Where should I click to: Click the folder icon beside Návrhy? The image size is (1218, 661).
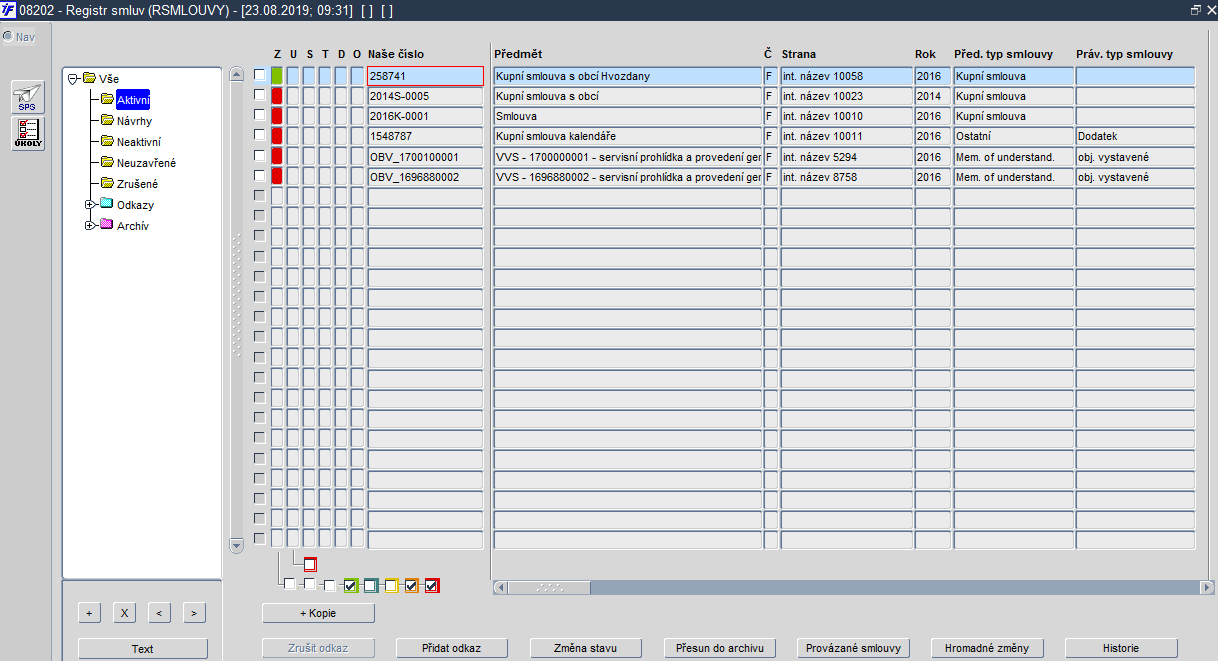pyautogui.click(x=107, y=120)
